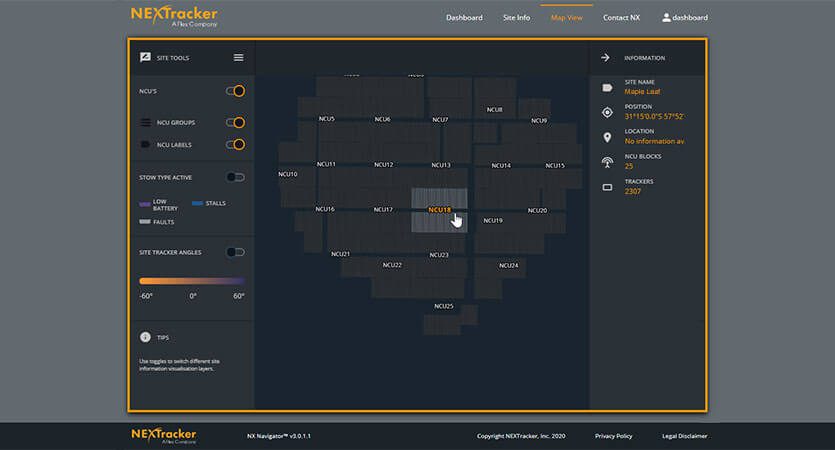The image size is (835, 450).
Task: Toggle the NCU Labels switch
Action: pos(235,144)
